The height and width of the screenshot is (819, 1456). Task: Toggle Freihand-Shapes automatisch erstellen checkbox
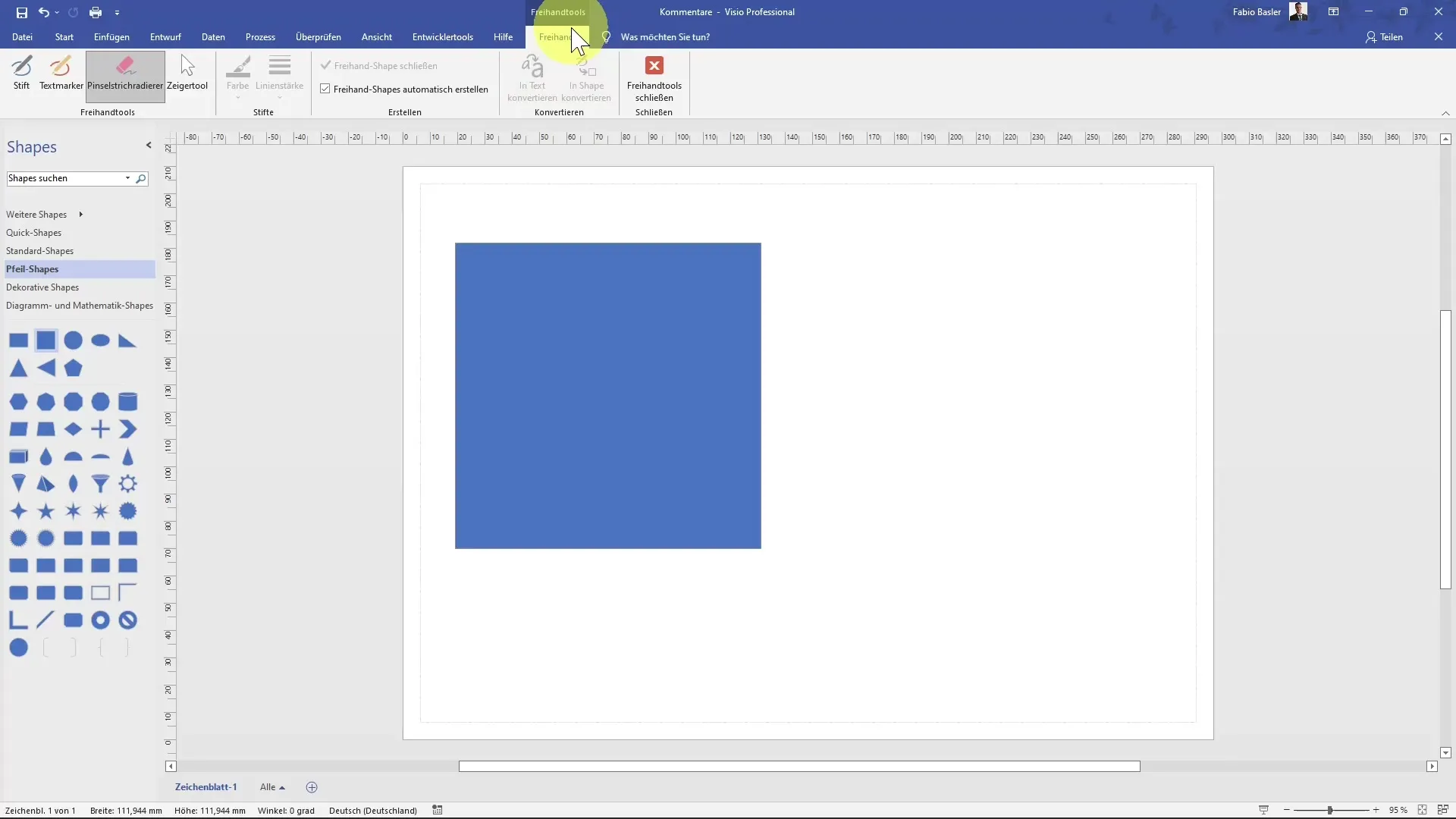(325, 89)
